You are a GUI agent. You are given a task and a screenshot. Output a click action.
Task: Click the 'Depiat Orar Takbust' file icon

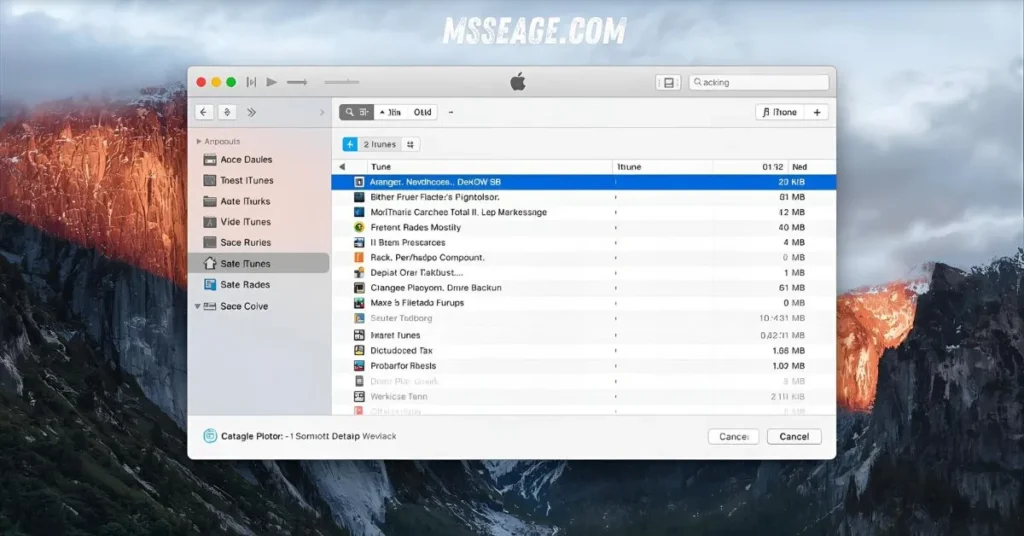[x=359, y=272]
